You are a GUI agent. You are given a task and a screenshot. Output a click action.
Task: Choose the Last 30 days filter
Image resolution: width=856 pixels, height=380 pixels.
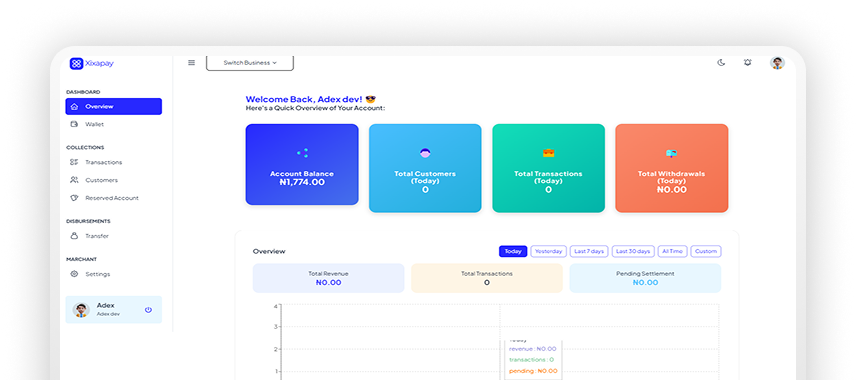click(x=633, y=251)
